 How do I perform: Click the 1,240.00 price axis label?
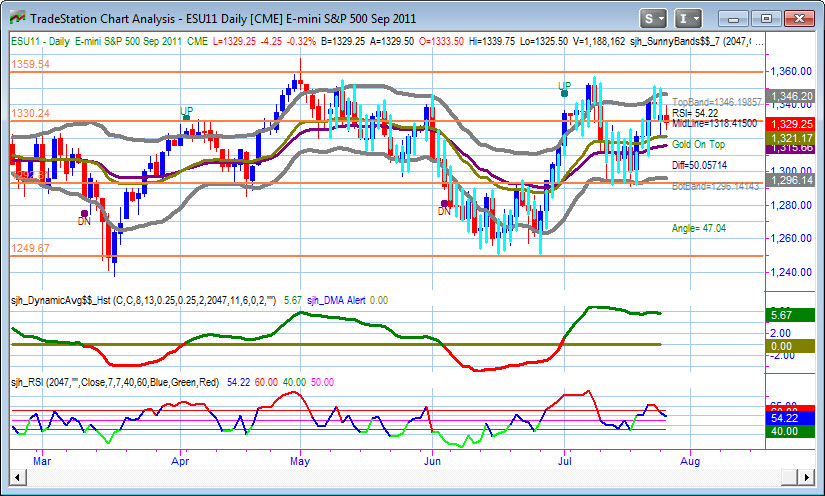[x=791, y=272]
